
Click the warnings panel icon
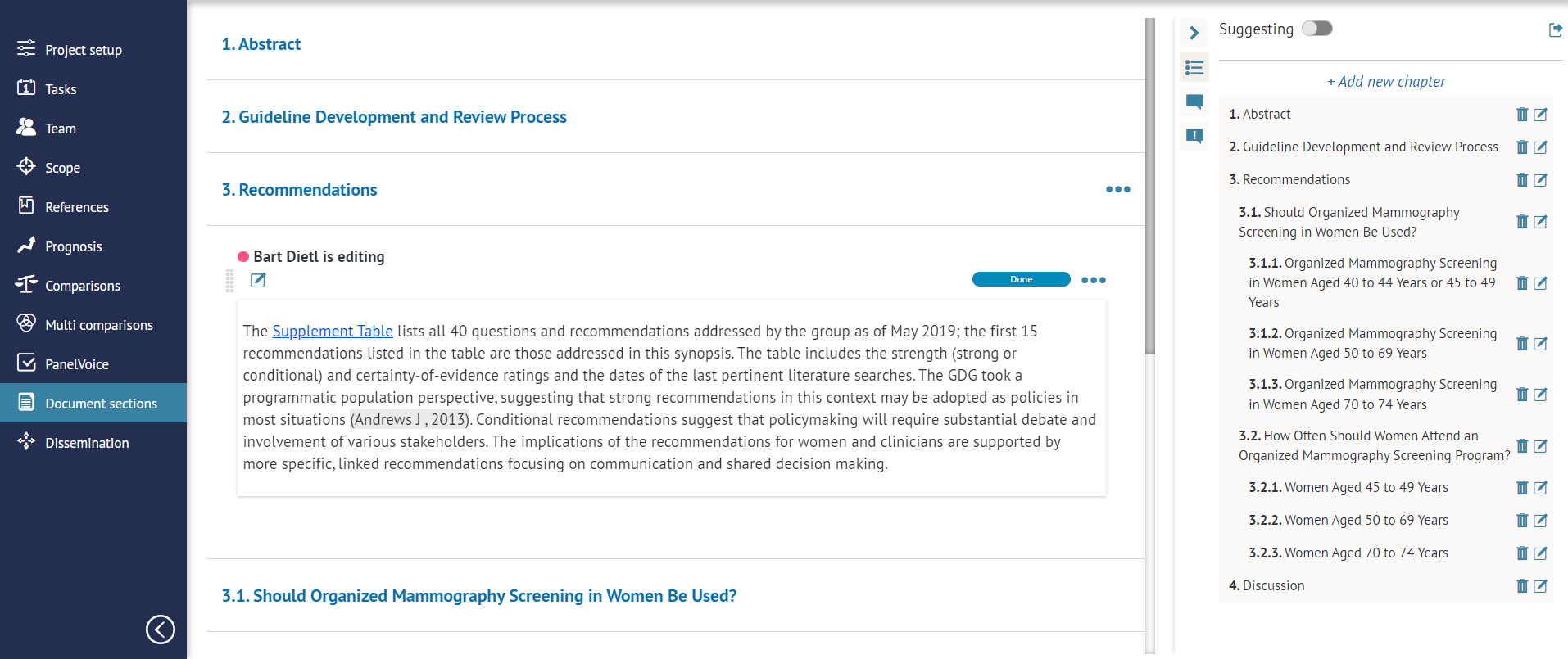(x=1194, y=136)
